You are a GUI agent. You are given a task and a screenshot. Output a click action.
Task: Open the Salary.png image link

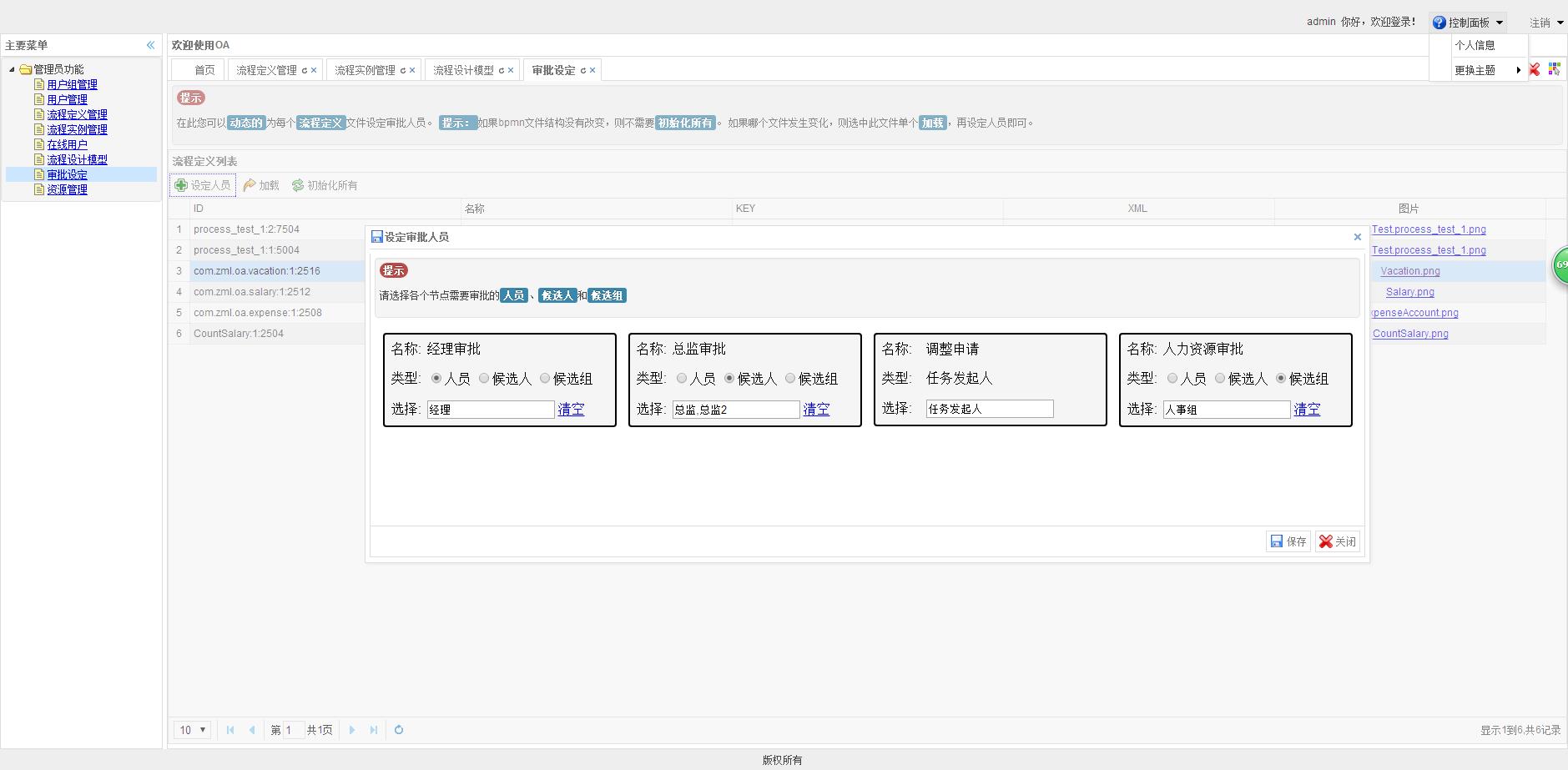coord(1410,292)
